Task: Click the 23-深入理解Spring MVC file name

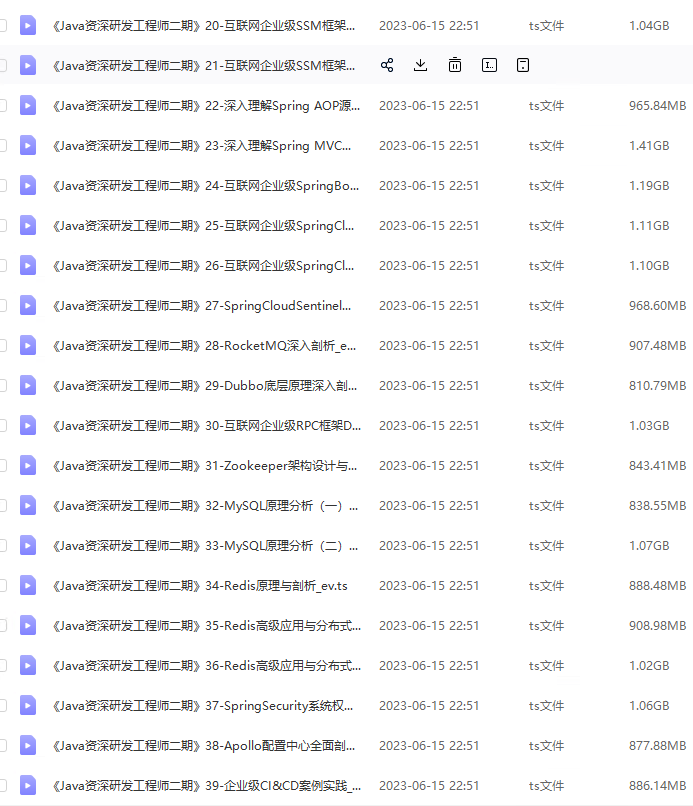Action: [201, 145]
